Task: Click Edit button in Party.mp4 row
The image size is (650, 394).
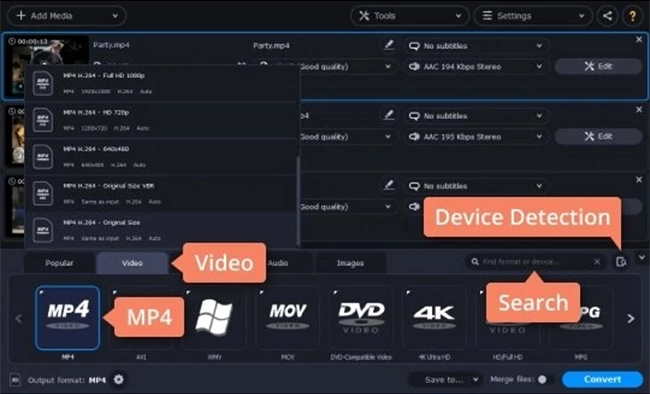Action: [x=598, y=66]
